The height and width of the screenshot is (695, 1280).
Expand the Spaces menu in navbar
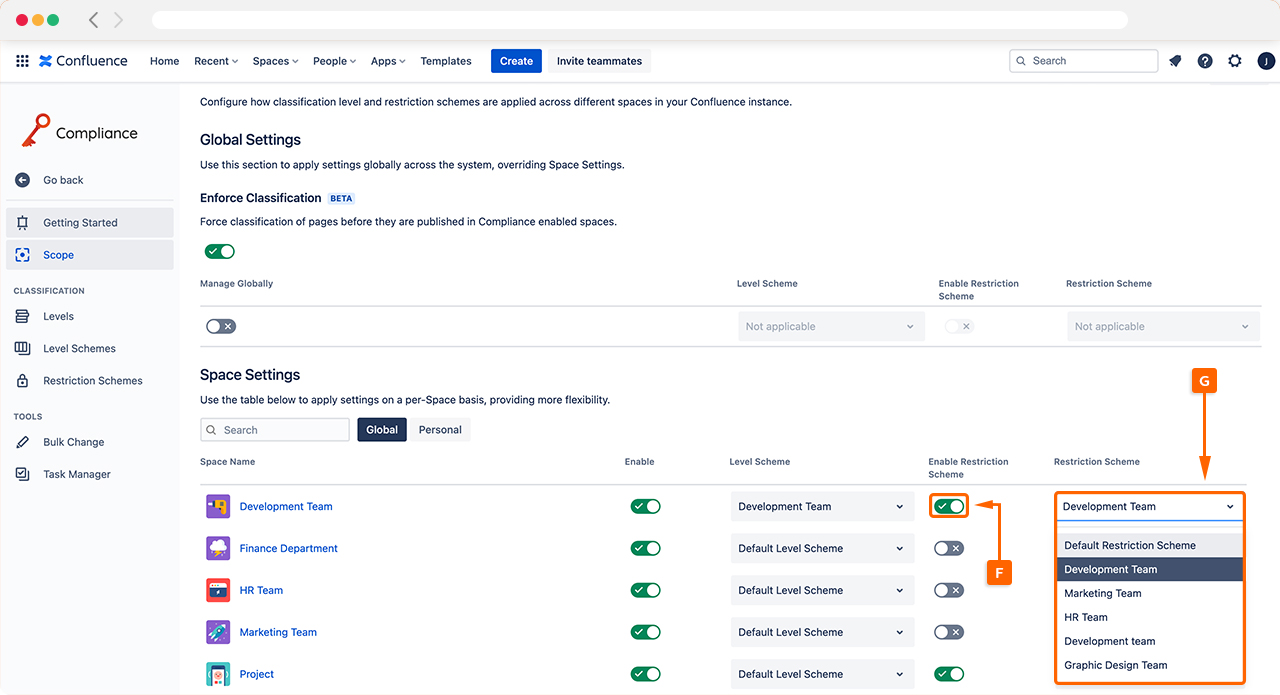[275, 61]
